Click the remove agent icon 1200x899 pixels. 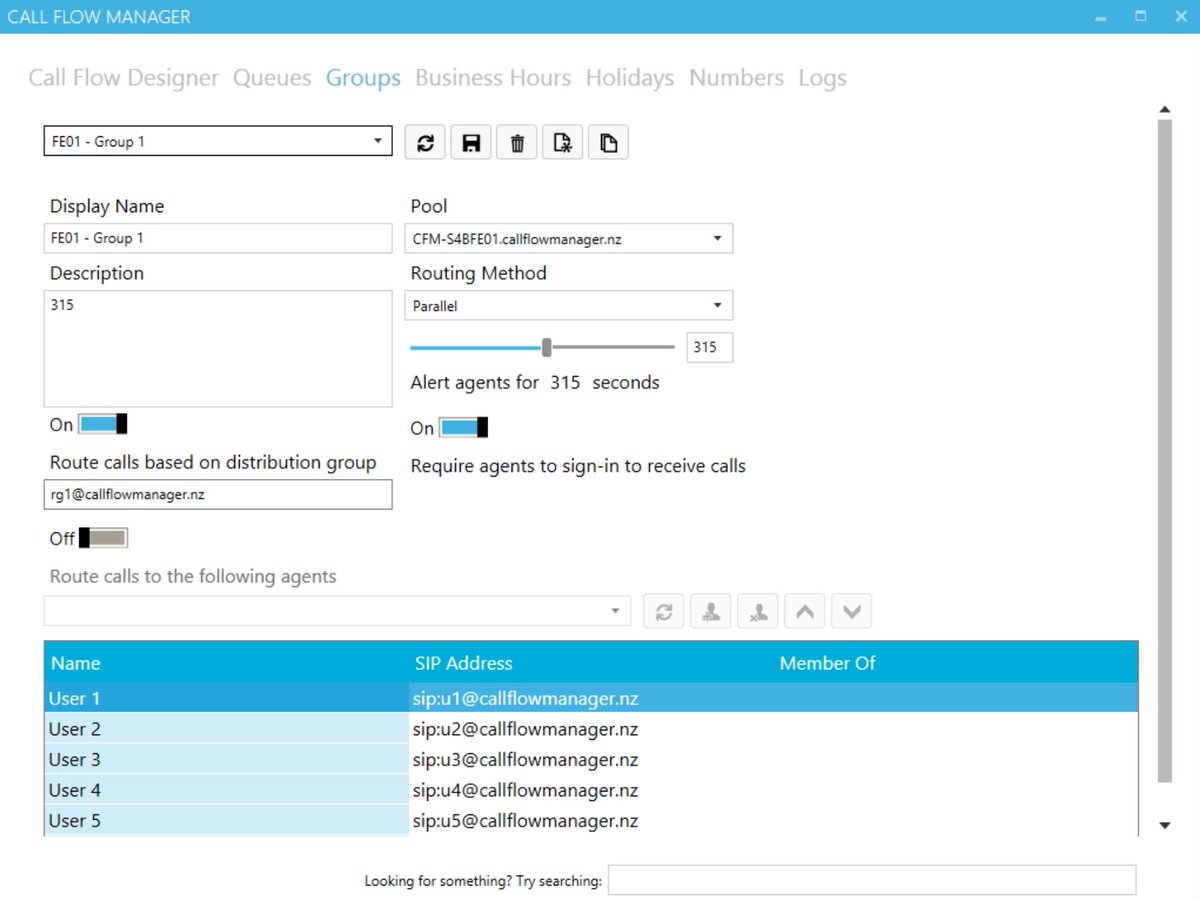(758, 611)
